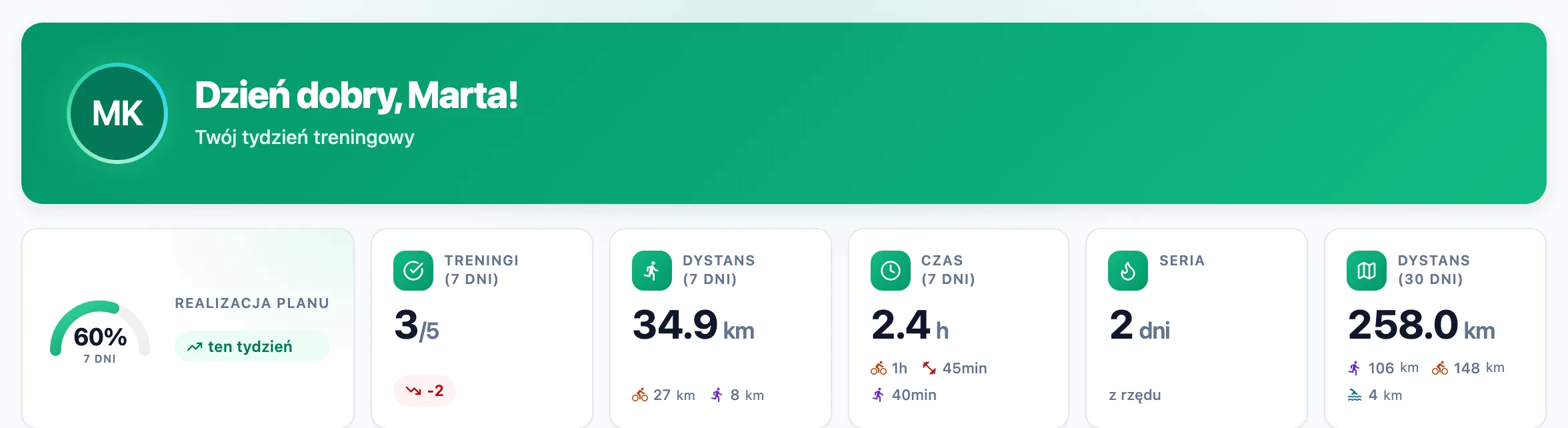
Task: Click the 'Twój tydzień treningowy' subtitle
Action: point(305,137)
